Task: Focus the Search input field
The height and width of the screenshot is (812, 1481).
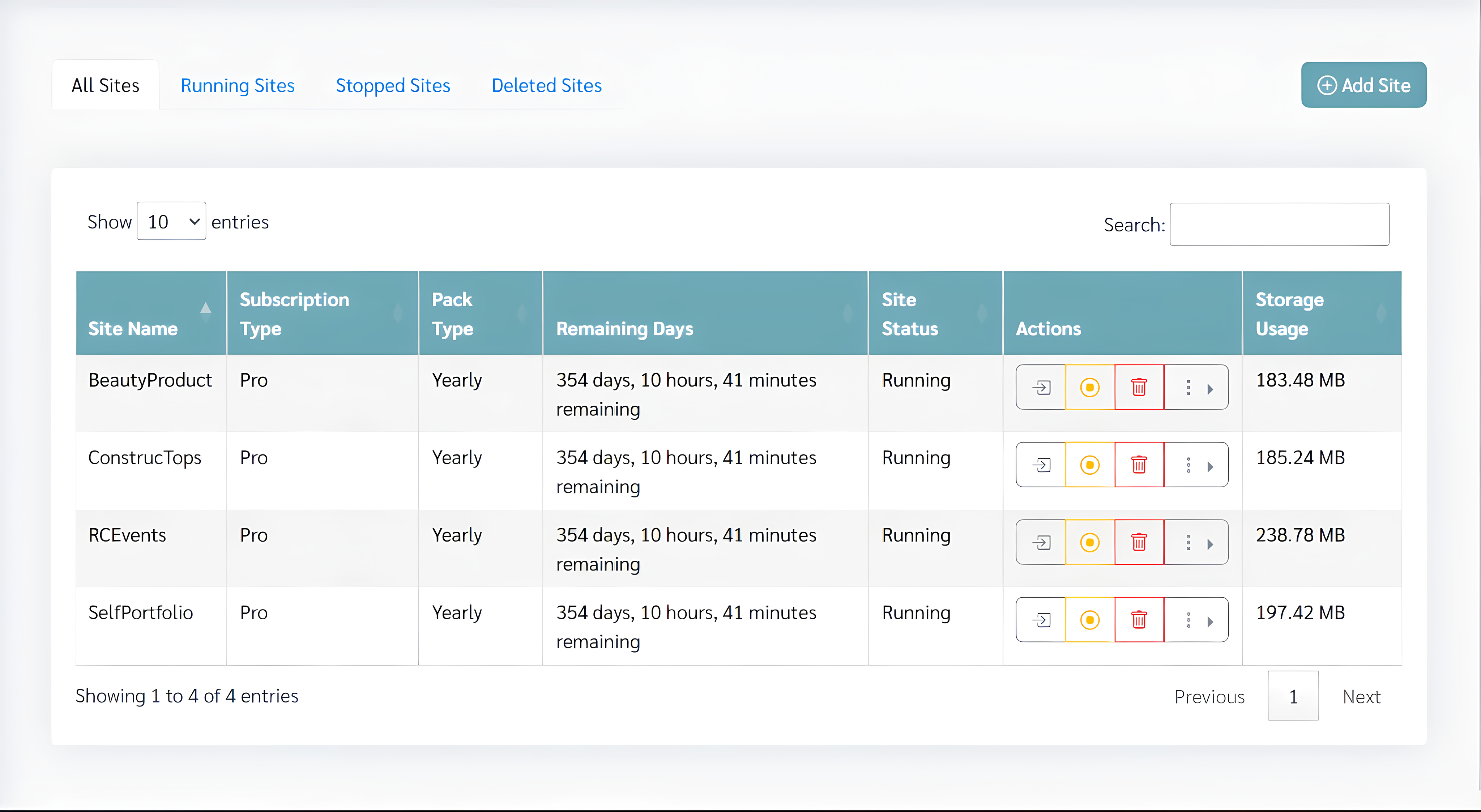Action: pos(1279,224)
